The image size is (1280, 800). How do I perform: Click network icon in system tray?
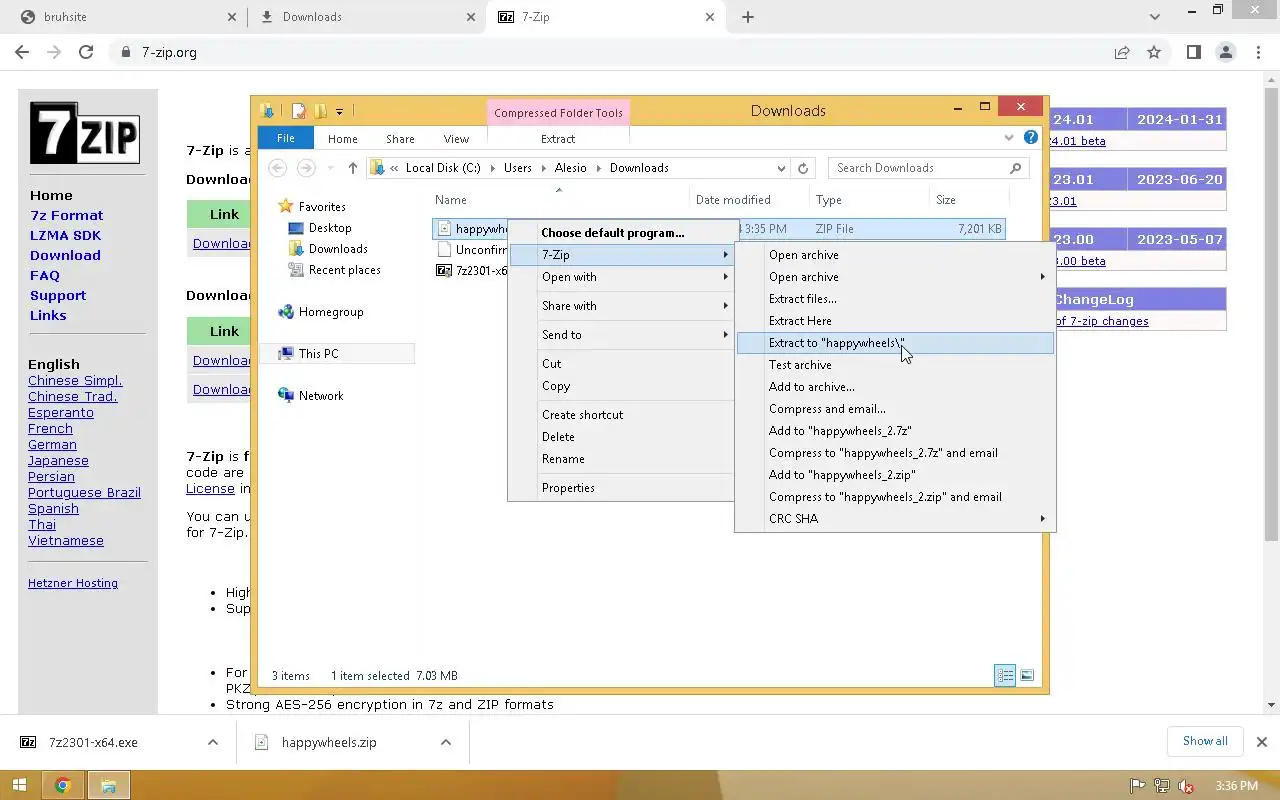(x=1162, y=786)
